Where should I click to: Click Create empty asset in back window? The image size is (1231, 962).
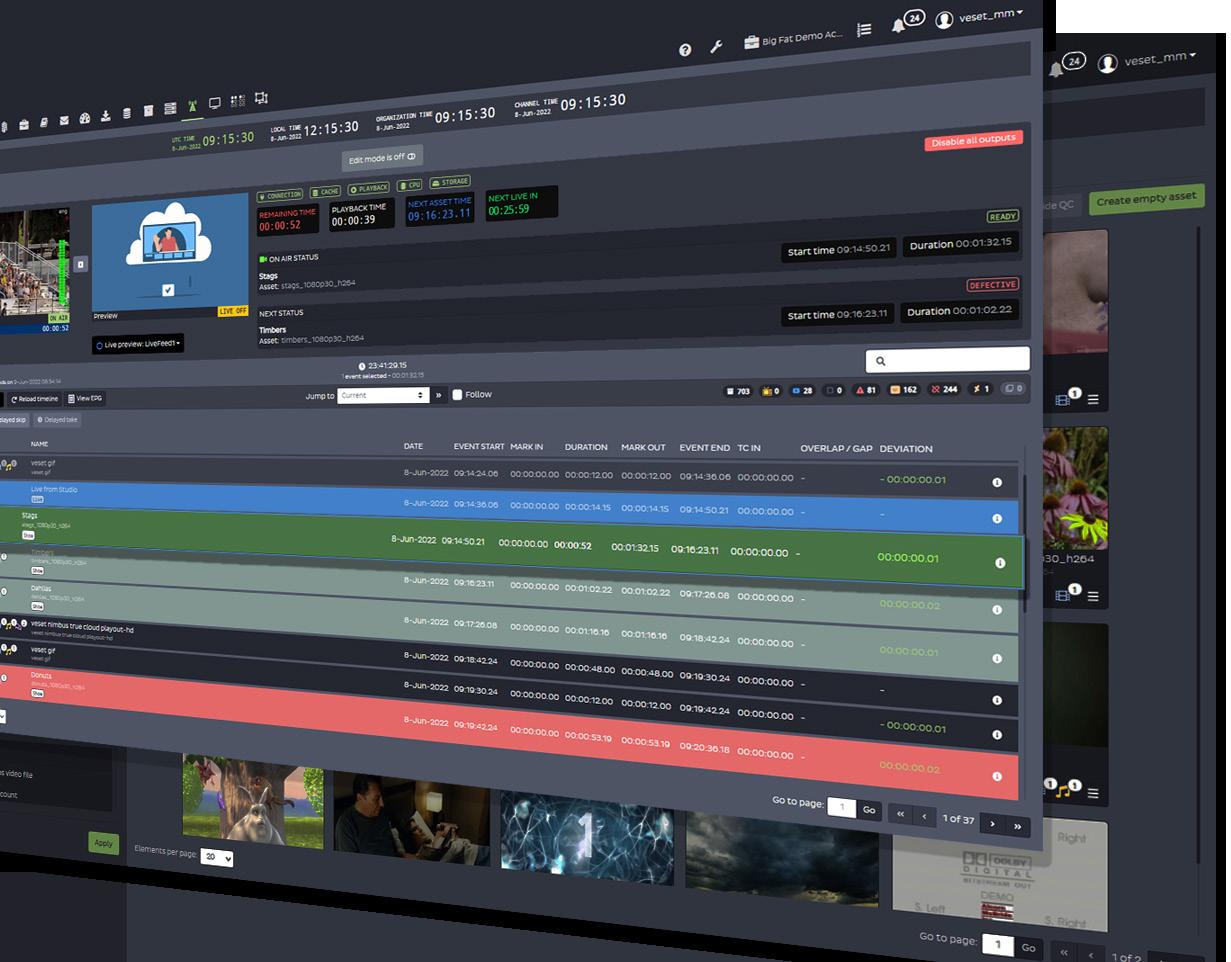pos(1146,199)
